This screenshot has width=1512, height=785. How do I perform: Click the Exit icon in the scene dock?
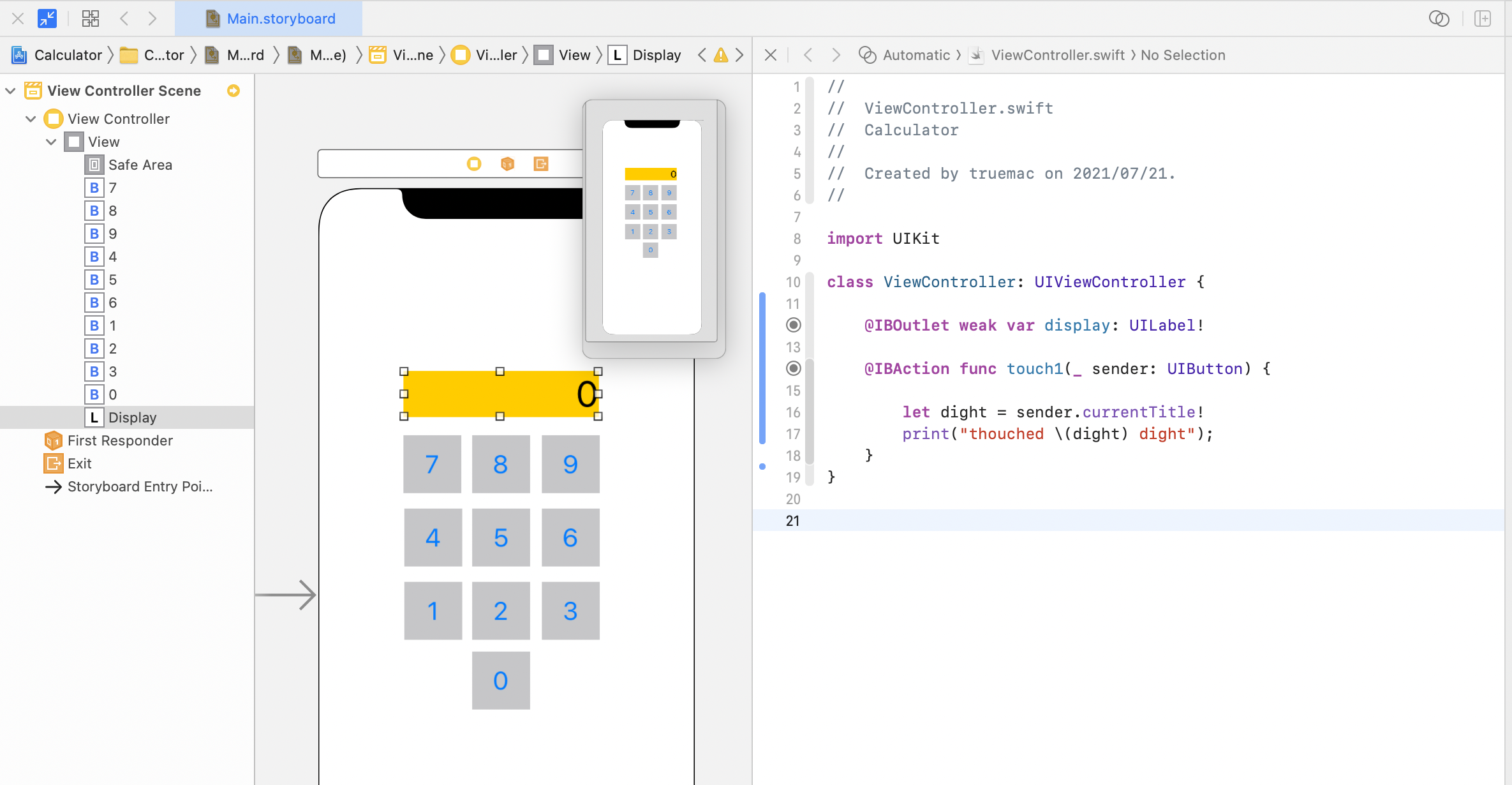pos(540,164)
